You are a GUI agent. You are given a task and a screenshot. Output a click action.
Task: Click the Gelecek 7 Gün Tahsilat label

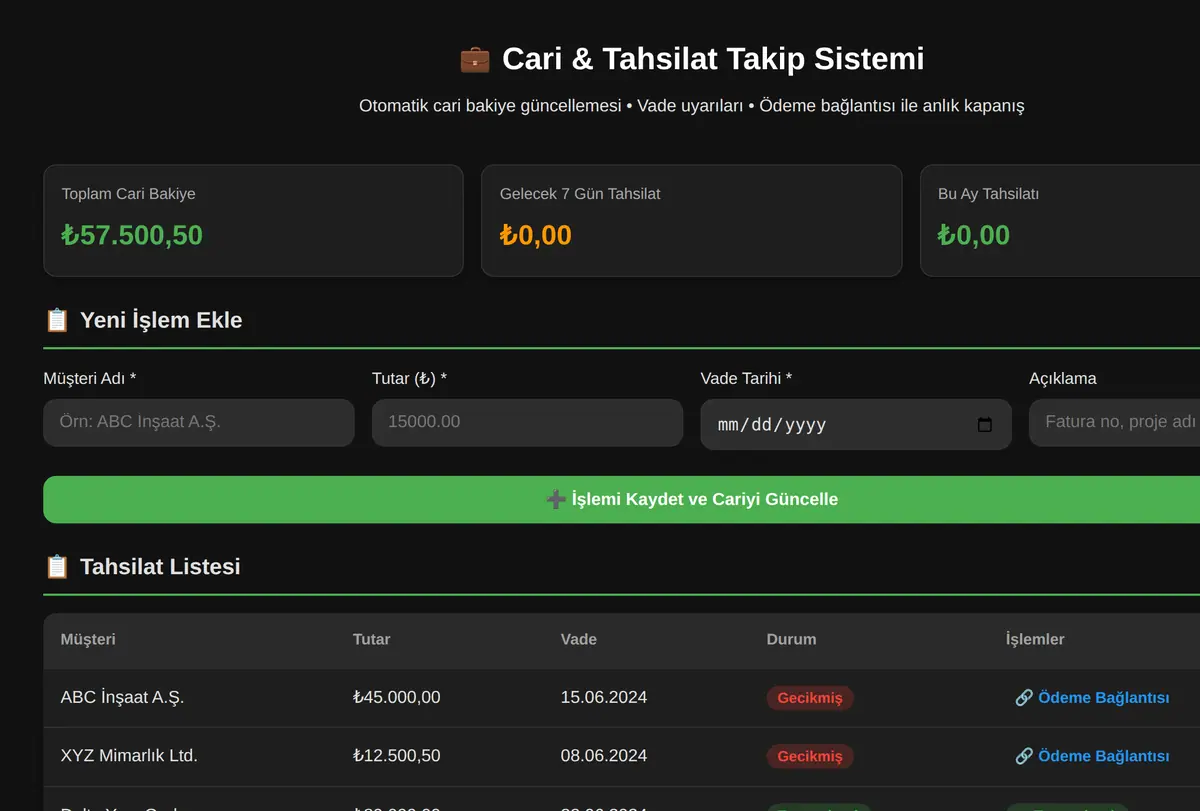[x=580, y=194]
